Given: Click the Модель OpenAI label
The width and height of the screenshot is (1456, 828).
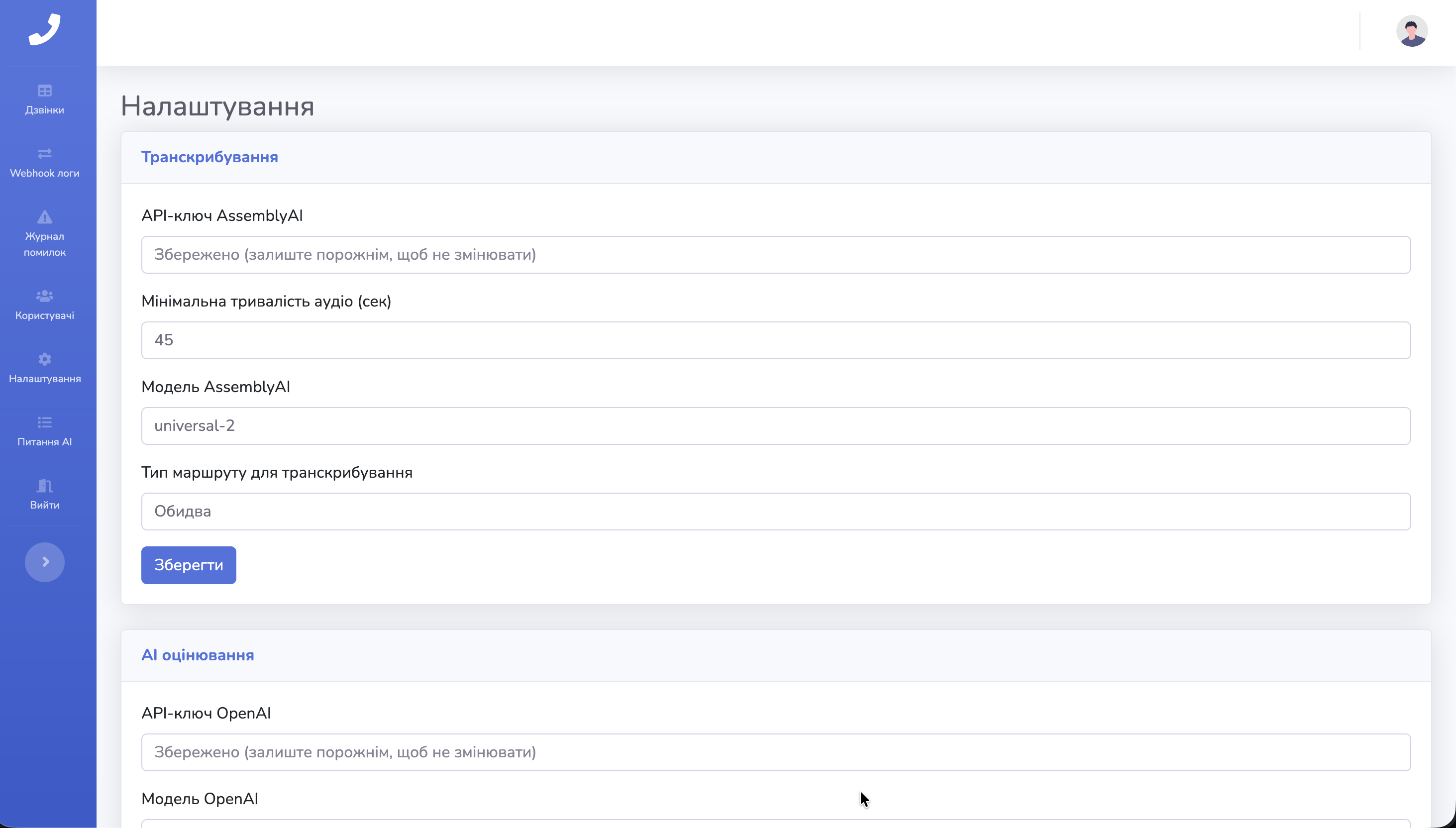Looking at the screenshot, I should (200, 799).
